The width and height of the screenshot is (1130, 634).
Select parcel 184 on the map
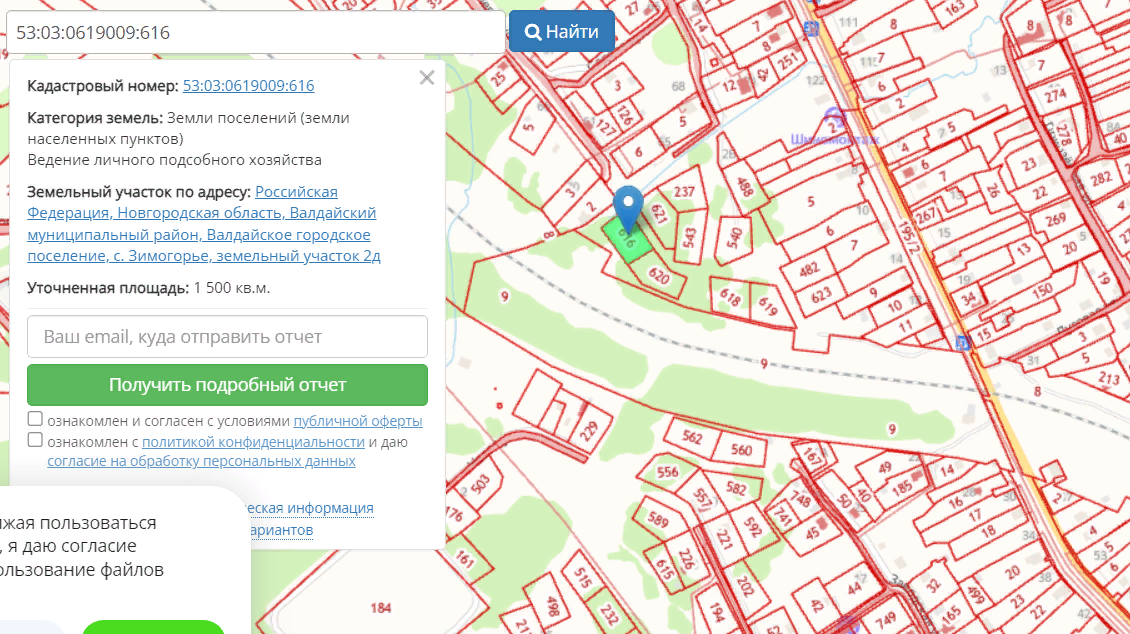381,607
